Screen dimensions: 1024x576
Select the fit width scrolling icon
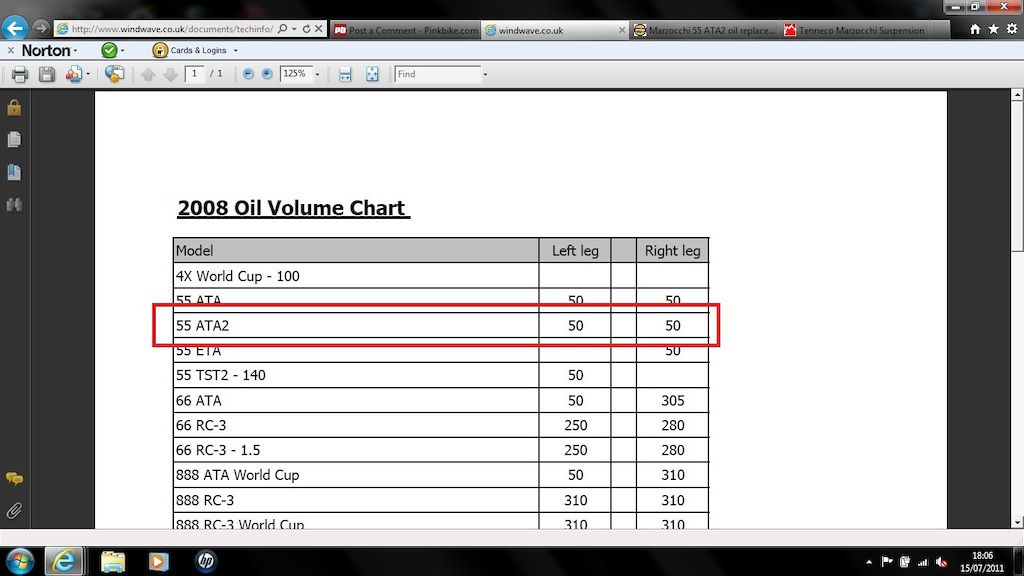(x=345, y=74)
